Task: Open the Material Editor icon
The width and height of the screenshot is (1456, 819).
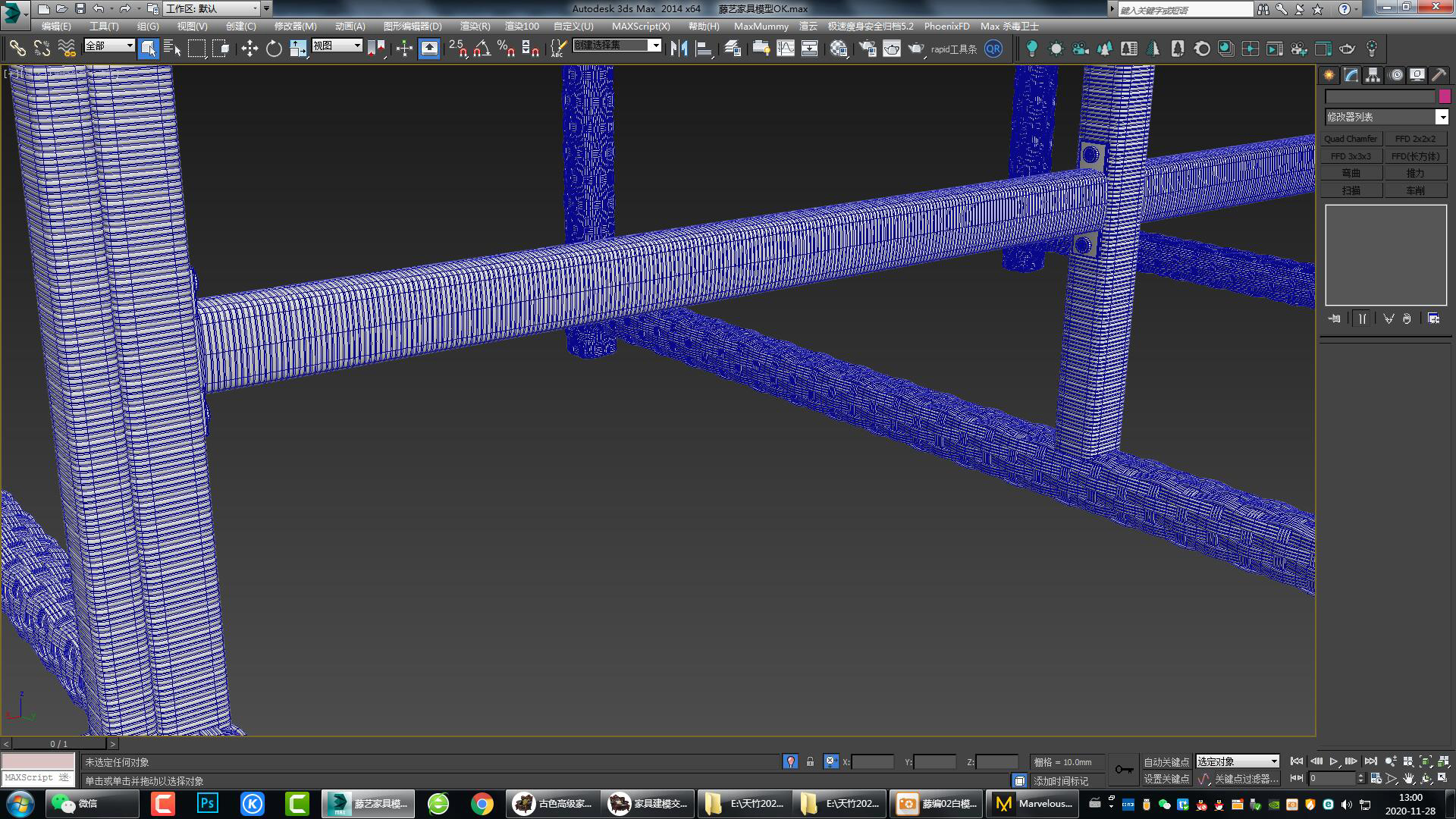Action: [838, 49]
